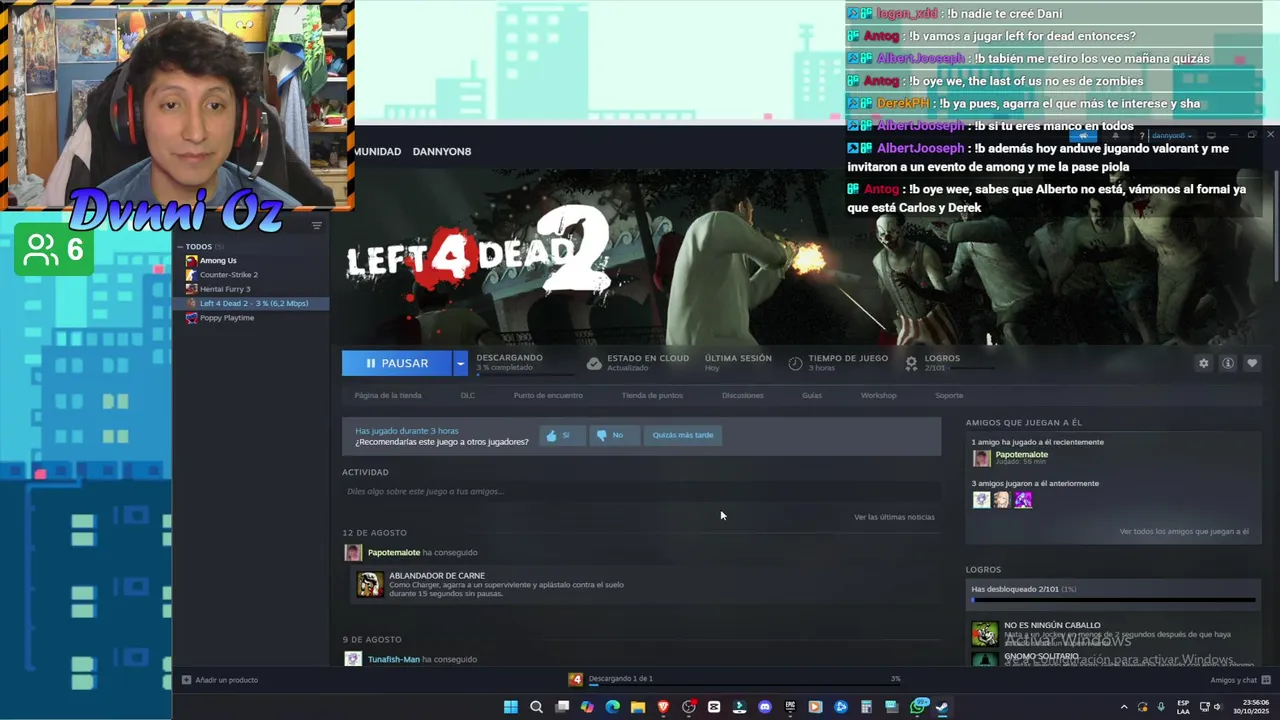Click the Poppy Playtime game icon
The width and height of the screenshot is (1280, 720).
191,317
